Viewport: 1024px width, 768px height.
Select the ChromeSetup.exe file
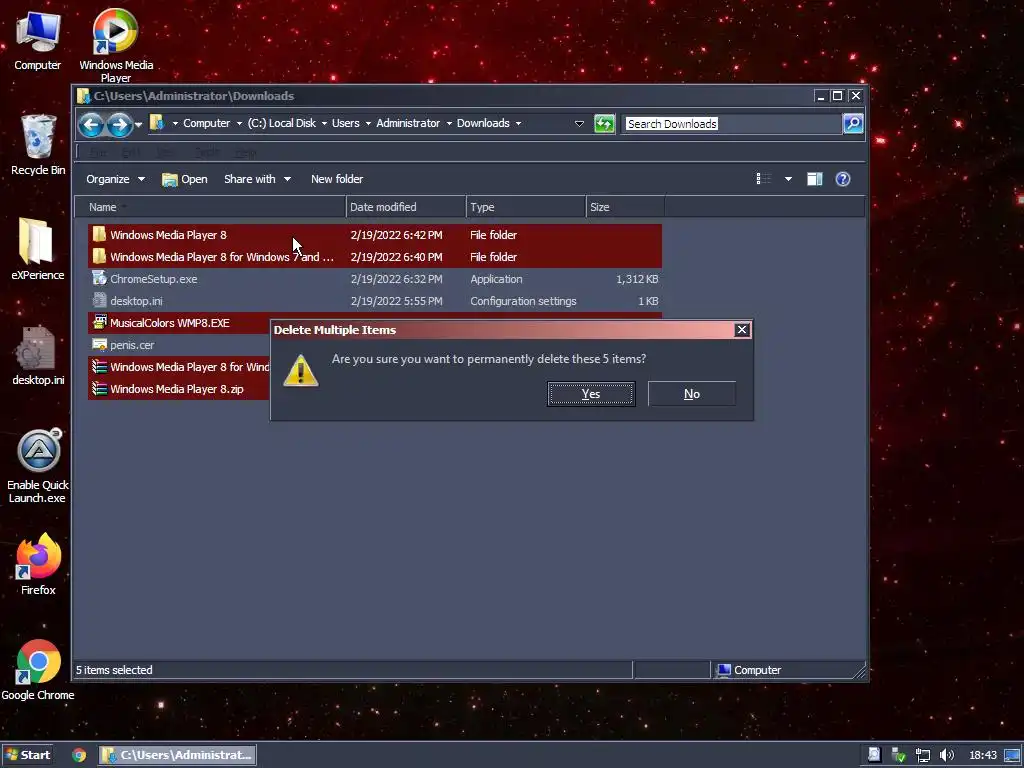click(x=375, y=279)
